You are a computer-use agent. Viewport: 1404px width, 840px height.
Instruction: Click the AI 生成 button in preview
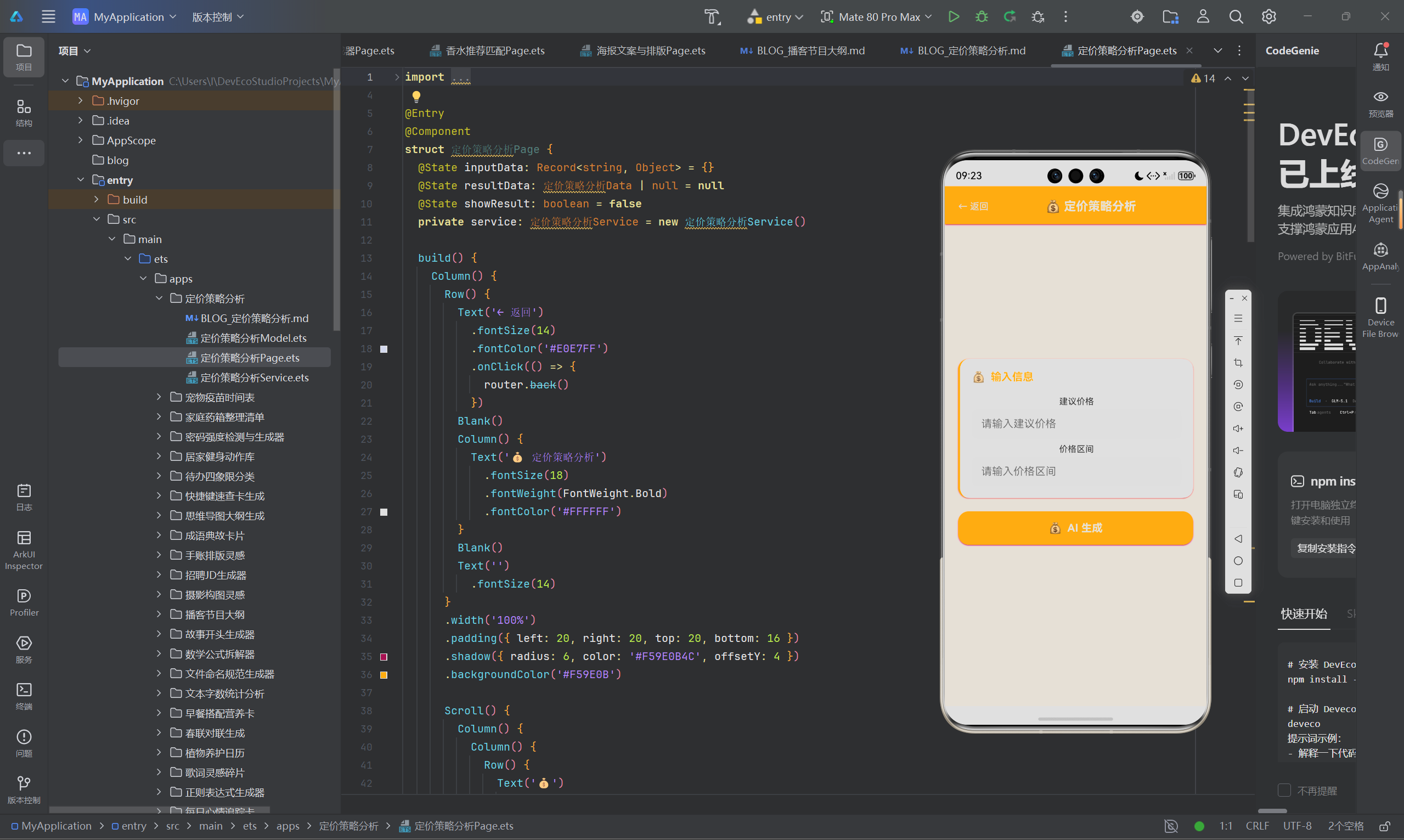(1075, 528)
